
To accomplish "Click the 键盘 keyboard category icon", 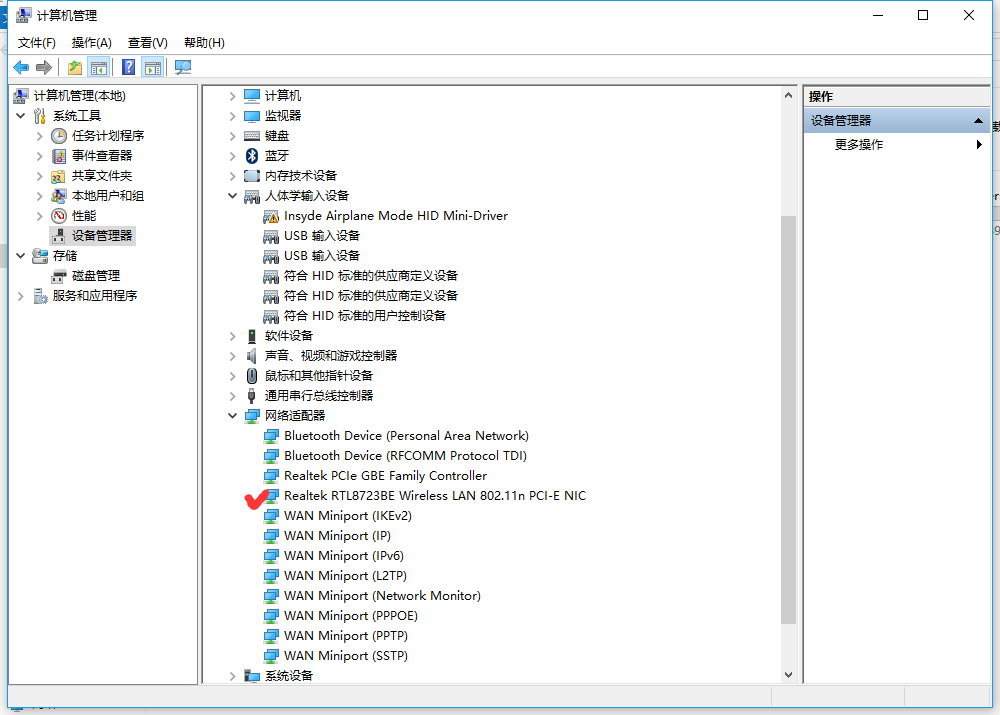I will click(252, 136).
